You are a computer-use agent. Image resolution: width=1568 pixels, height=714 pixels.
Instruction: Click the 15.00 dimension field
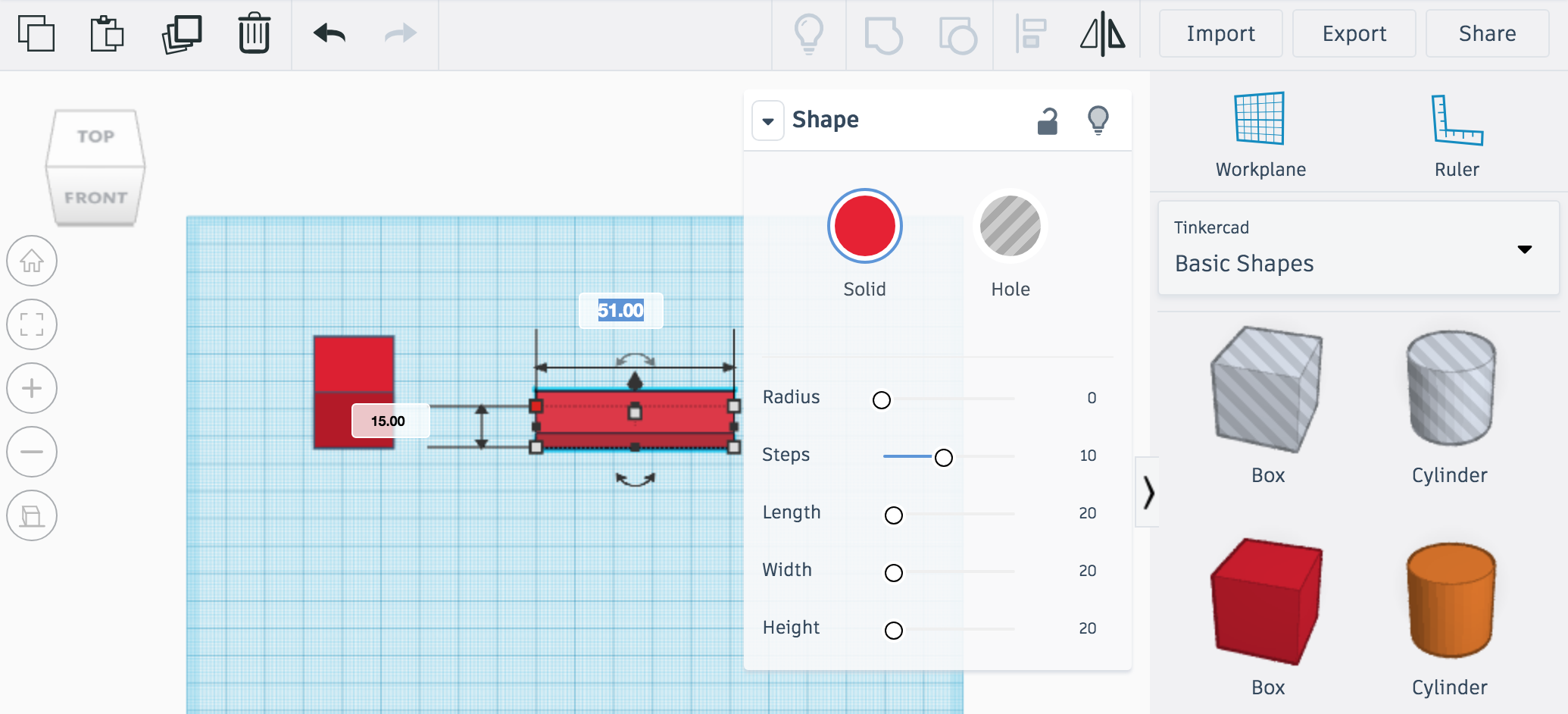389,421
